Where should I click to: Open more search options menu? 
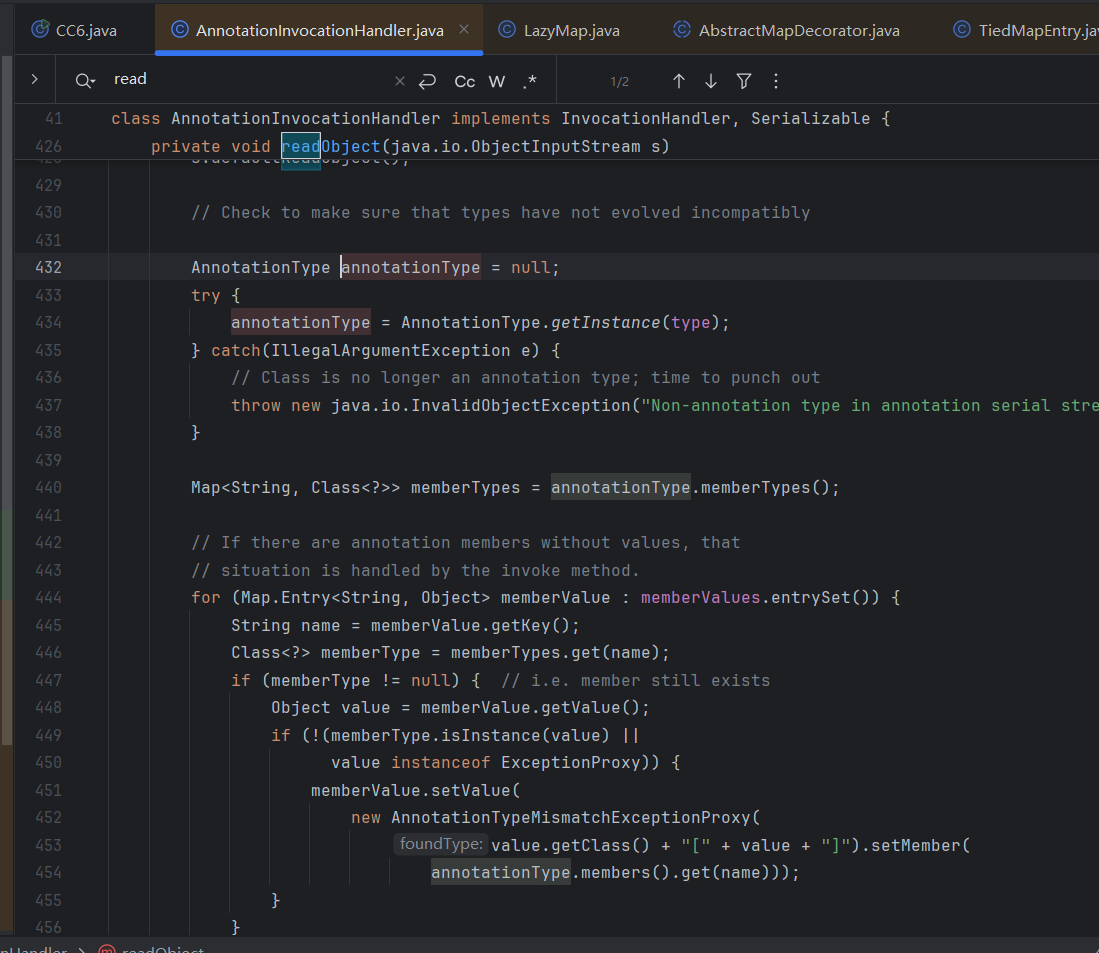tap(776, 81)
